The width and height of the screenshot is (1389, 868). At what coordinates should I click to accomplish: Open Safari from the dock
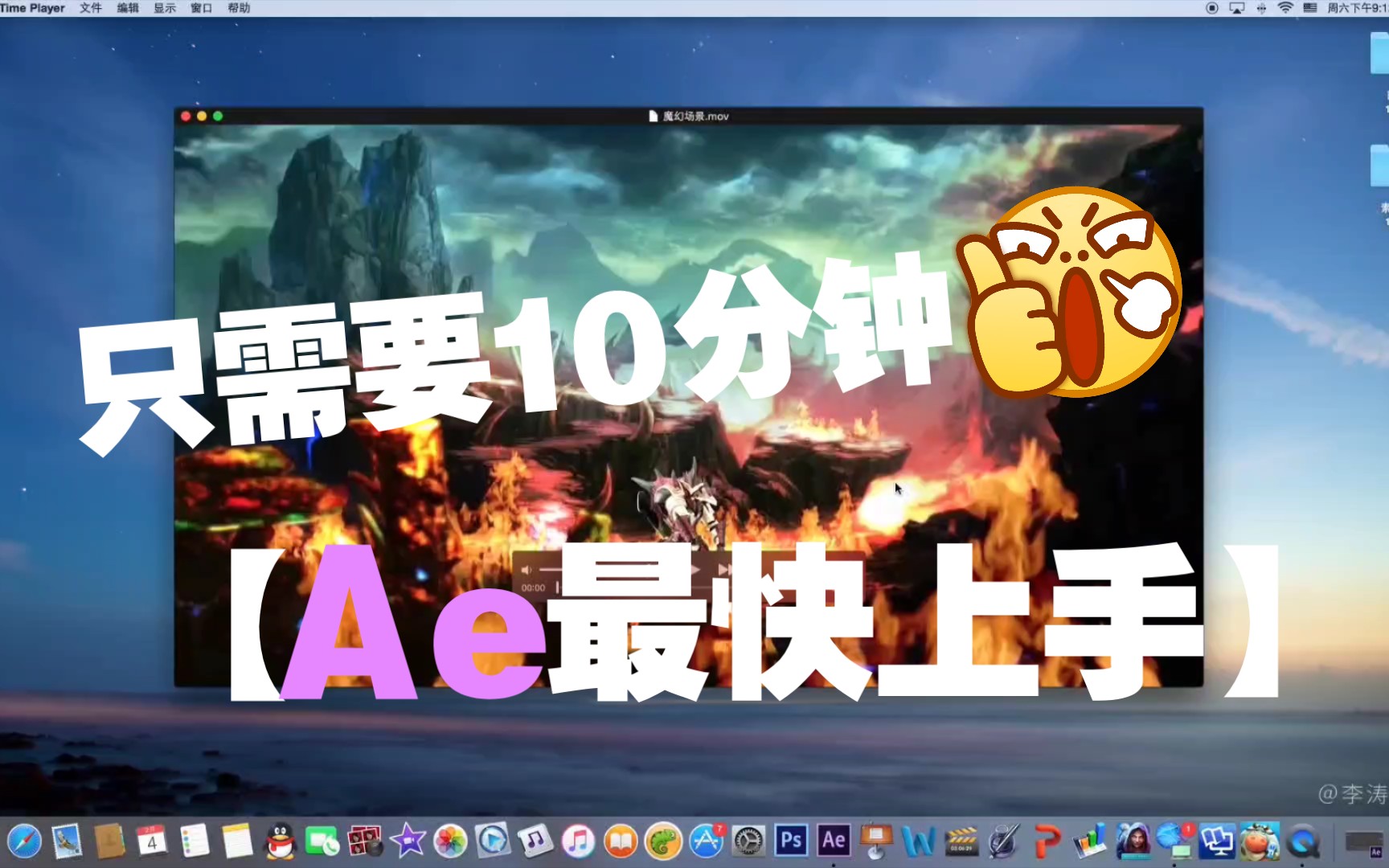[x=23, y=841]
